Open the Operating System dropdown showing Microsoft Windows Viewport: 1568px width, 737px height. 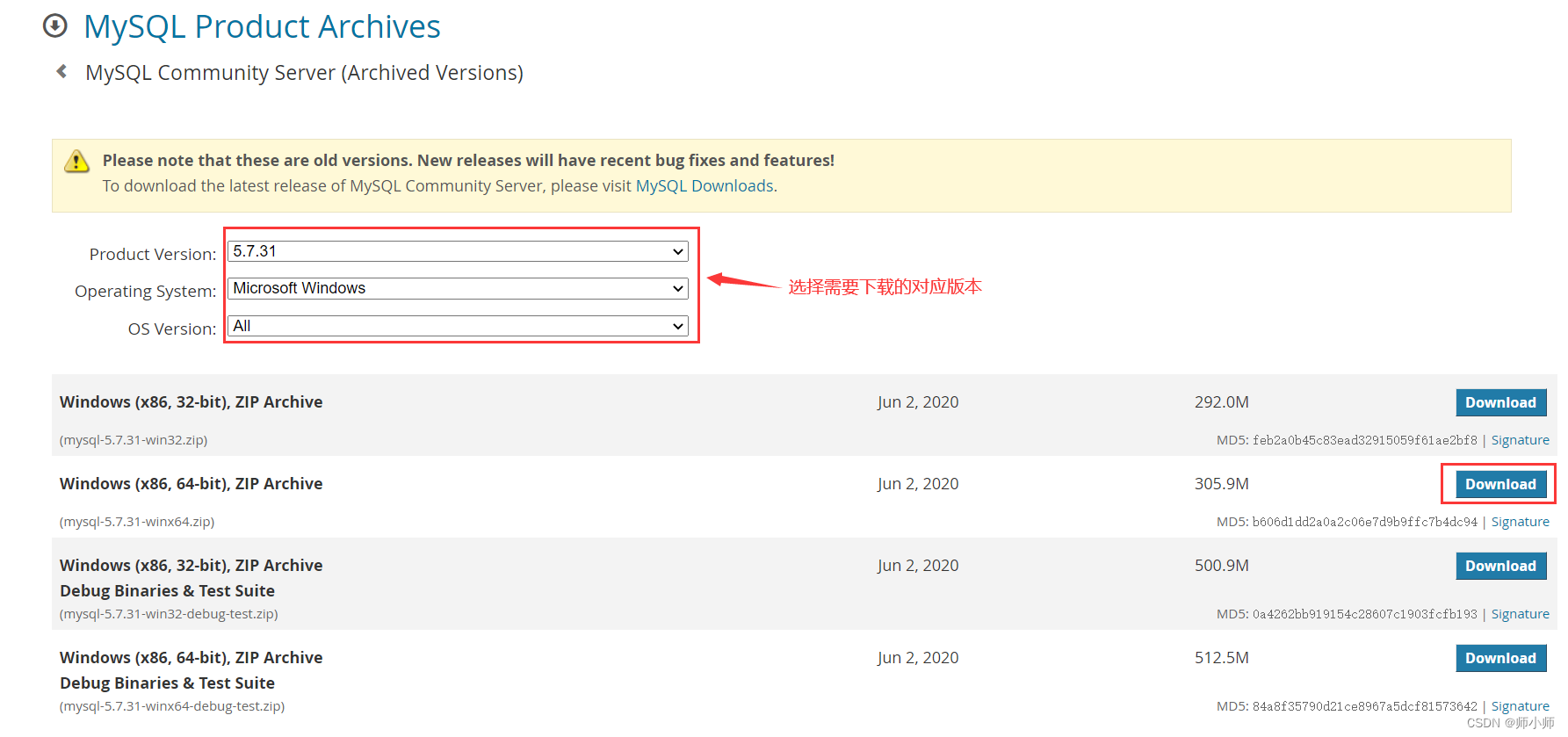coord(458,288)
